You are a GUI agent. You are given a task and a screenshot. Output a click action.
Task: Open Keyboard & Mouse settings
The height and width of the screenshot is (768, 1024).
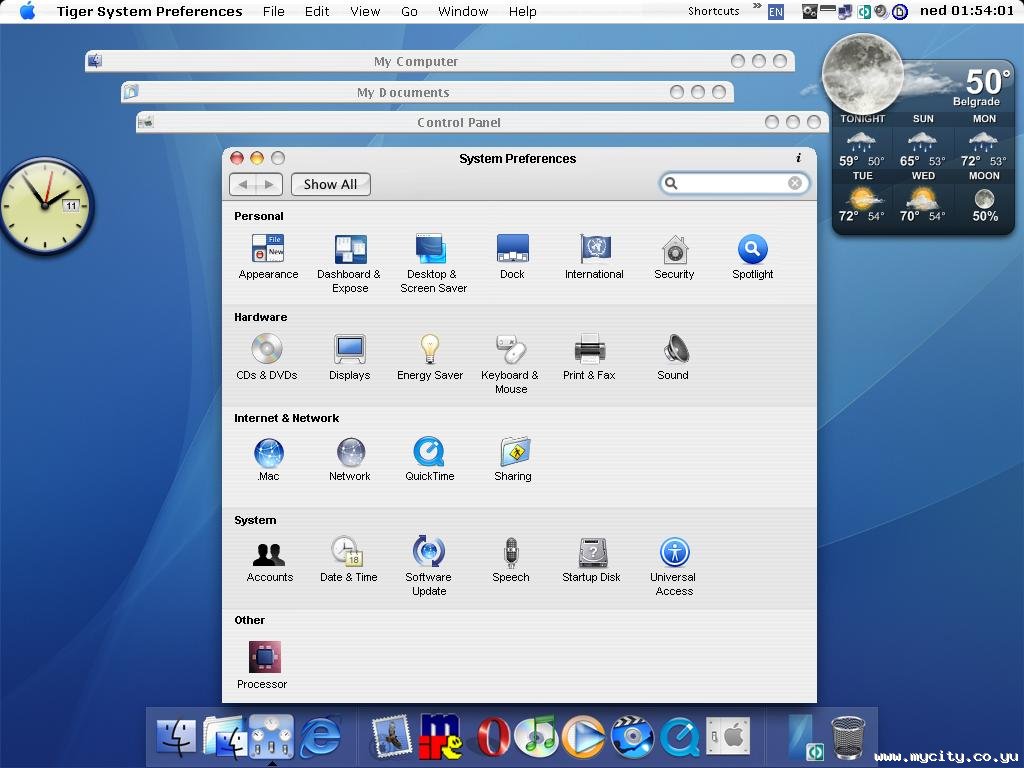510,350
